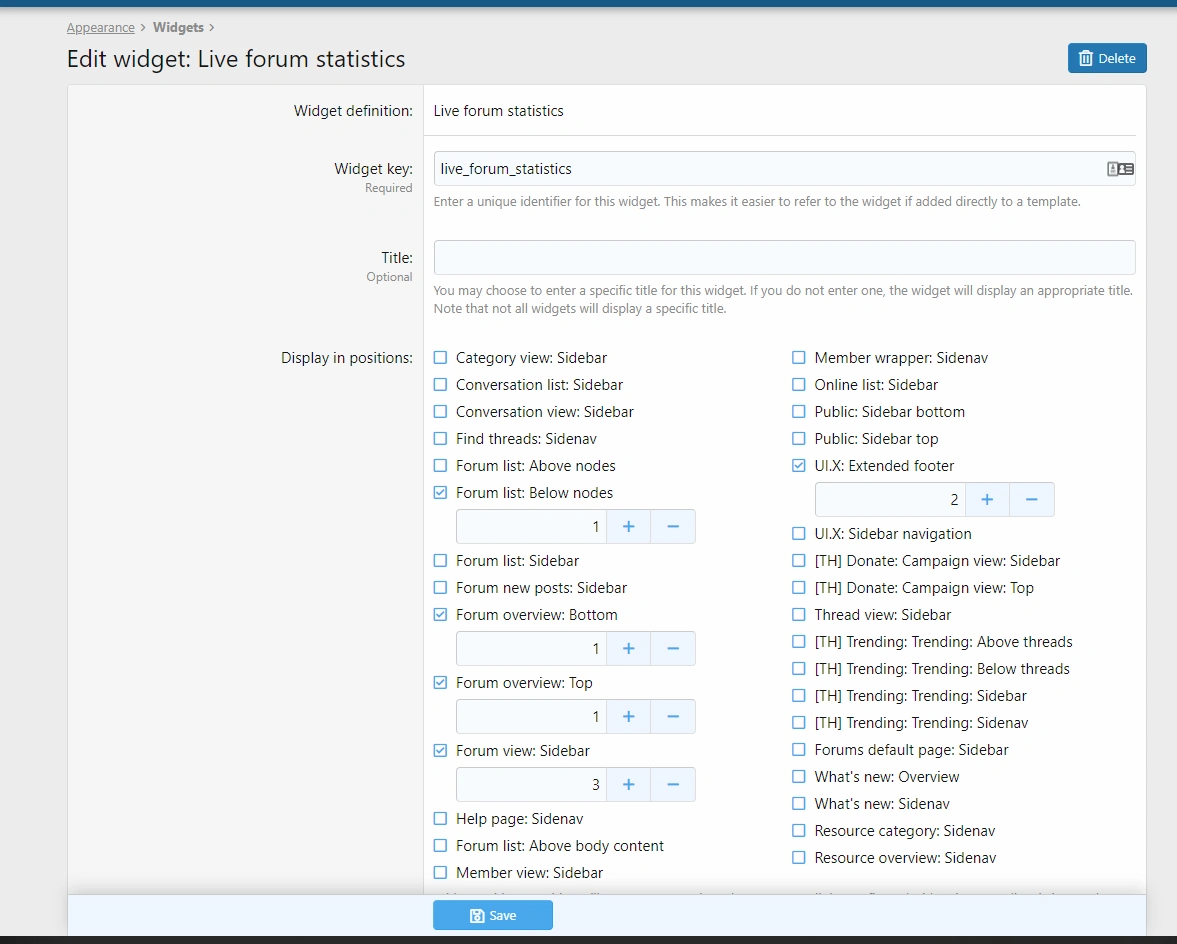Image resolution: width=1177 pixels, height=944 pixels.
Task: Enable Category view: Sidebar position
Action: [x=440, y=358]
